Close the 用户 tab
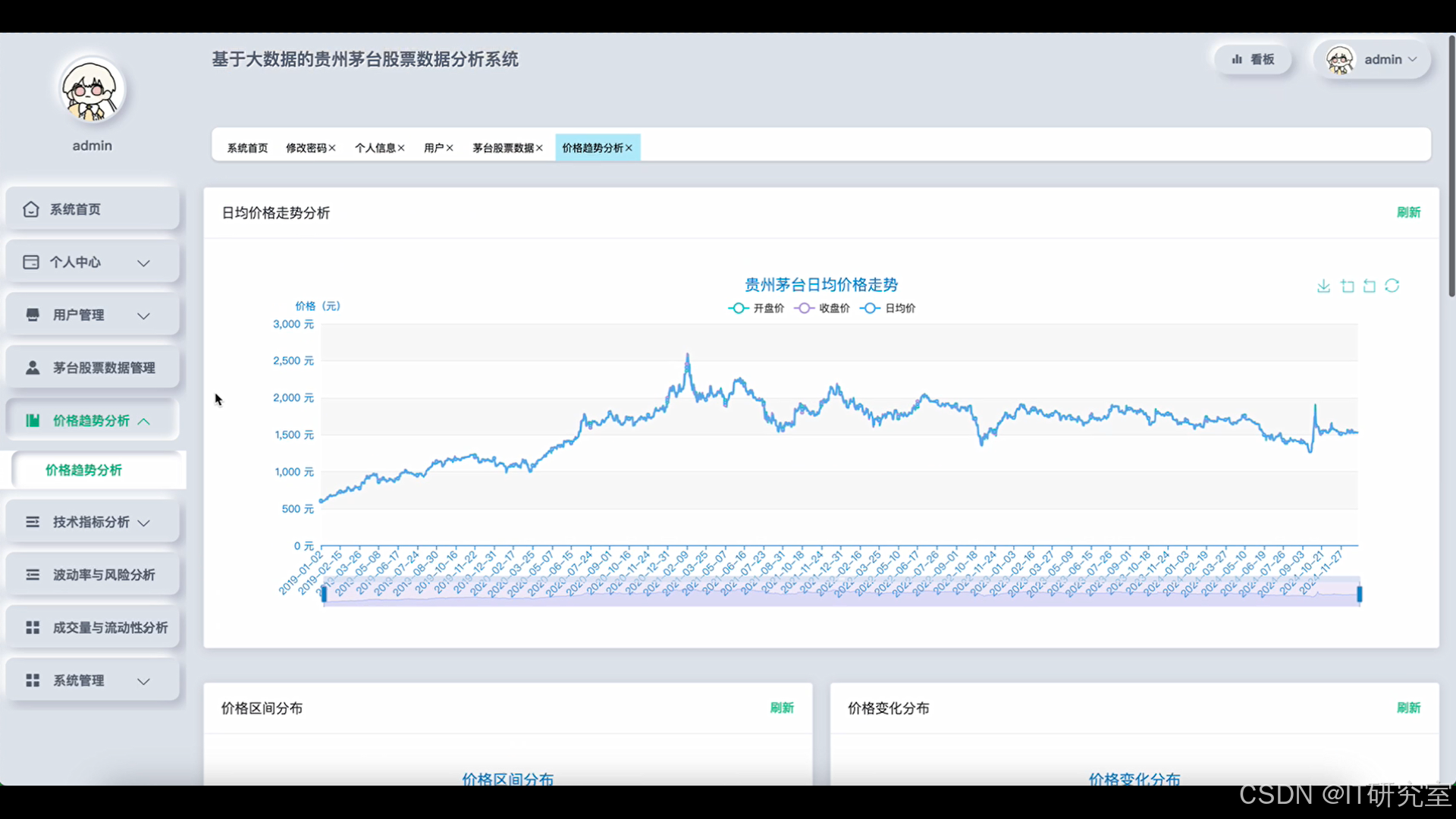 pyautogui.click(x=450, y=148)
